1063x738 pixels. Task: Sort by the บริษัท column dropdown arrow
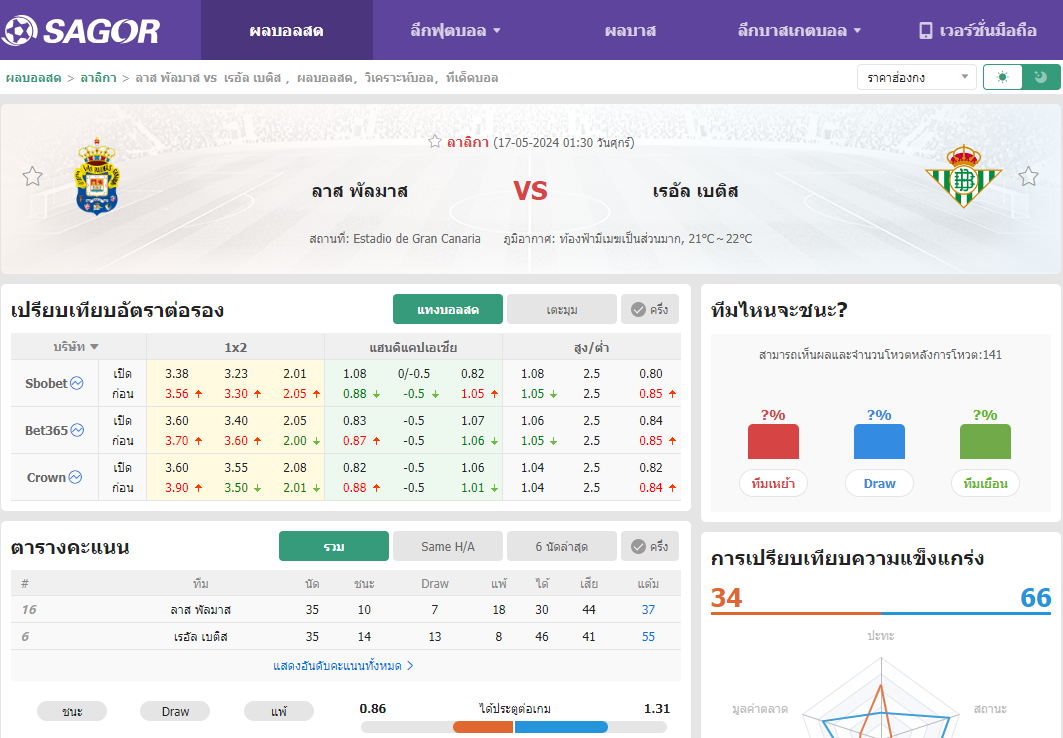pyautogui.click(x=94, y=347)
